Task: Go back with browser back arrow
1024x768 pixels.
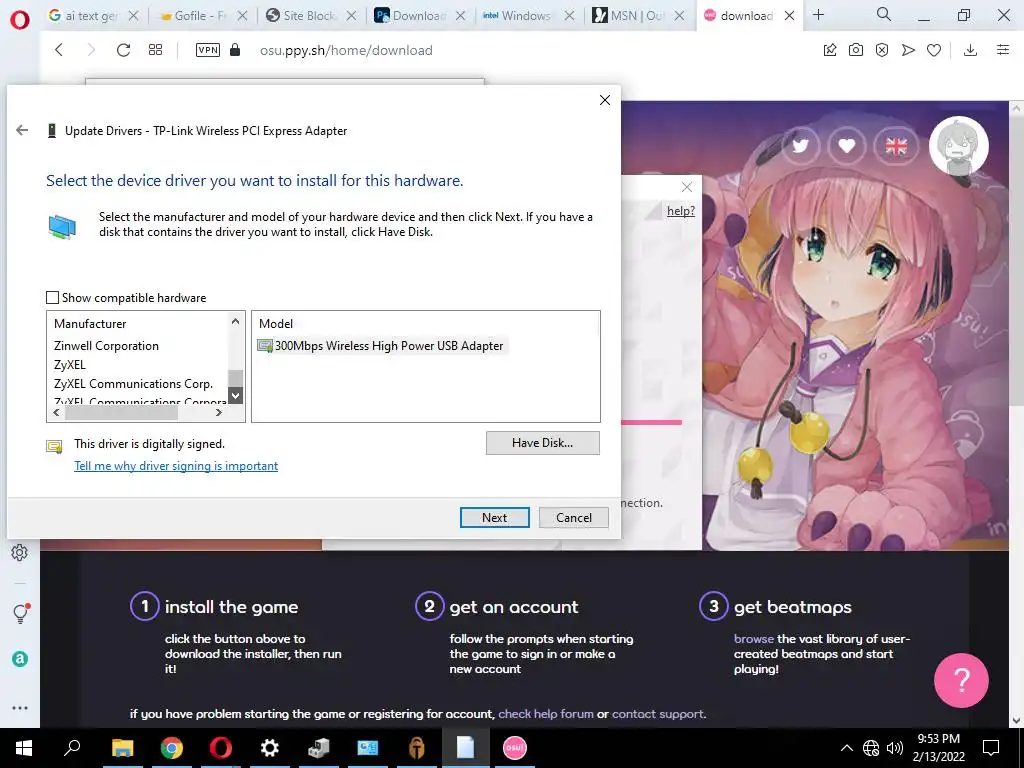Action: (59, 50)
